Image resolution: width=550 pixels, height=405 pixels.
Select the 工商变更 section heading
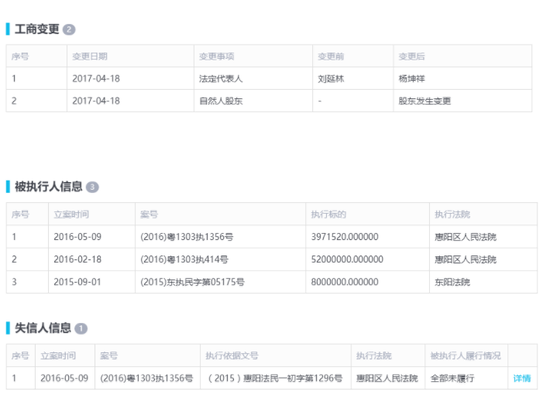coord(37,29)
